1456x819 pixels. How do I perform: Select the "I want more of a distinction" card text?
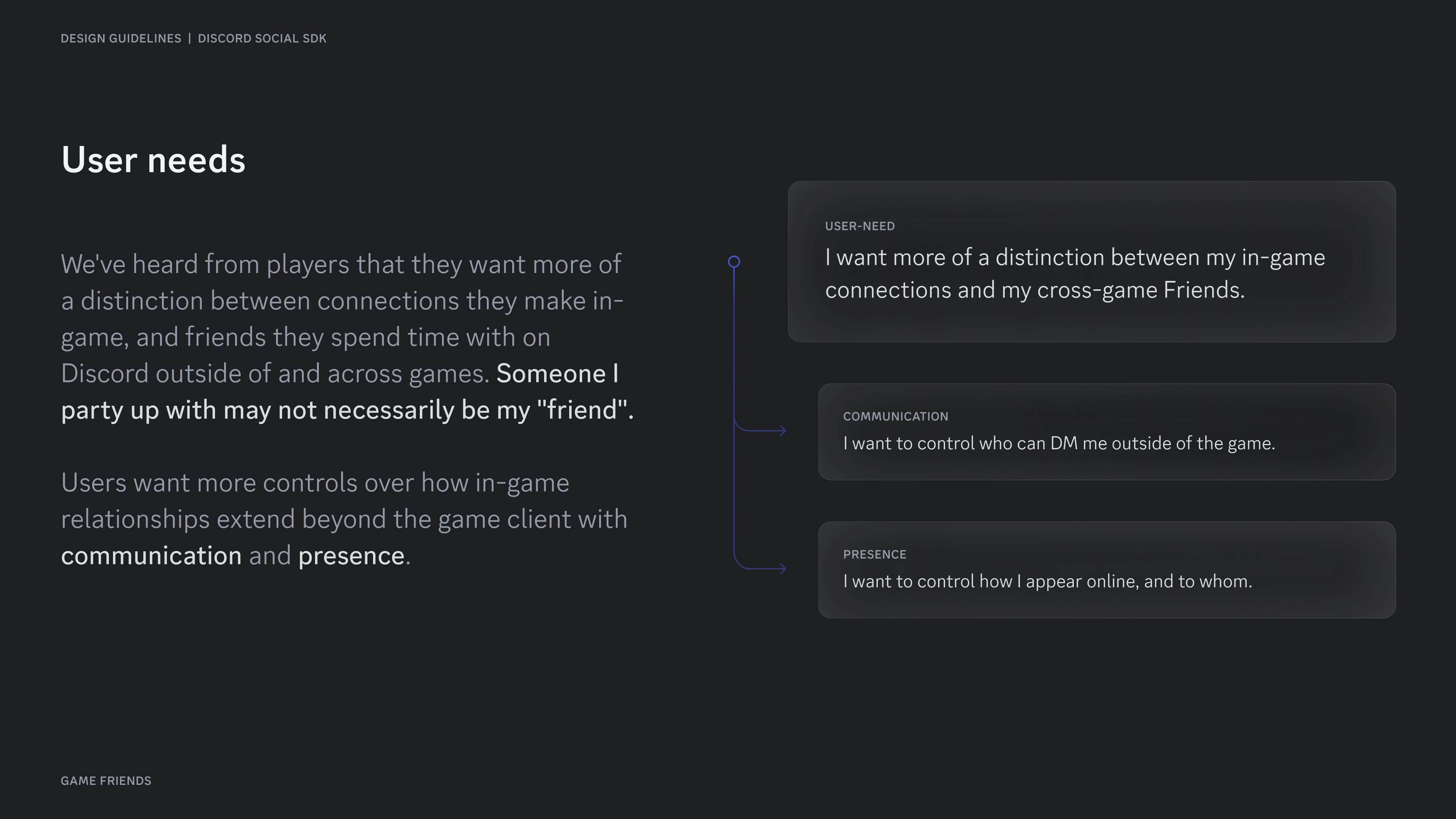(1075, 273)
